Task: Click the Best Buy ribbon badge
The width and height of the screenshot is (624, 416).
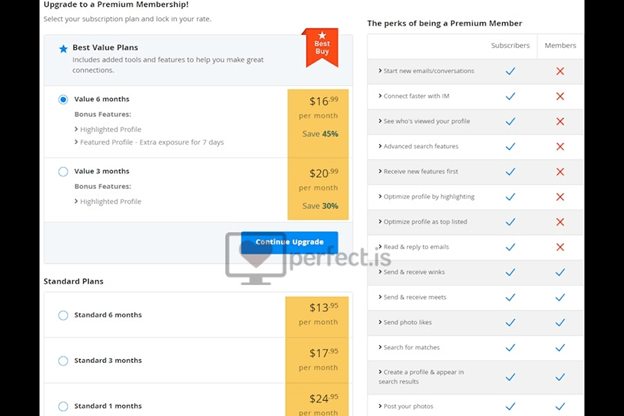Action: click(322, 47)
